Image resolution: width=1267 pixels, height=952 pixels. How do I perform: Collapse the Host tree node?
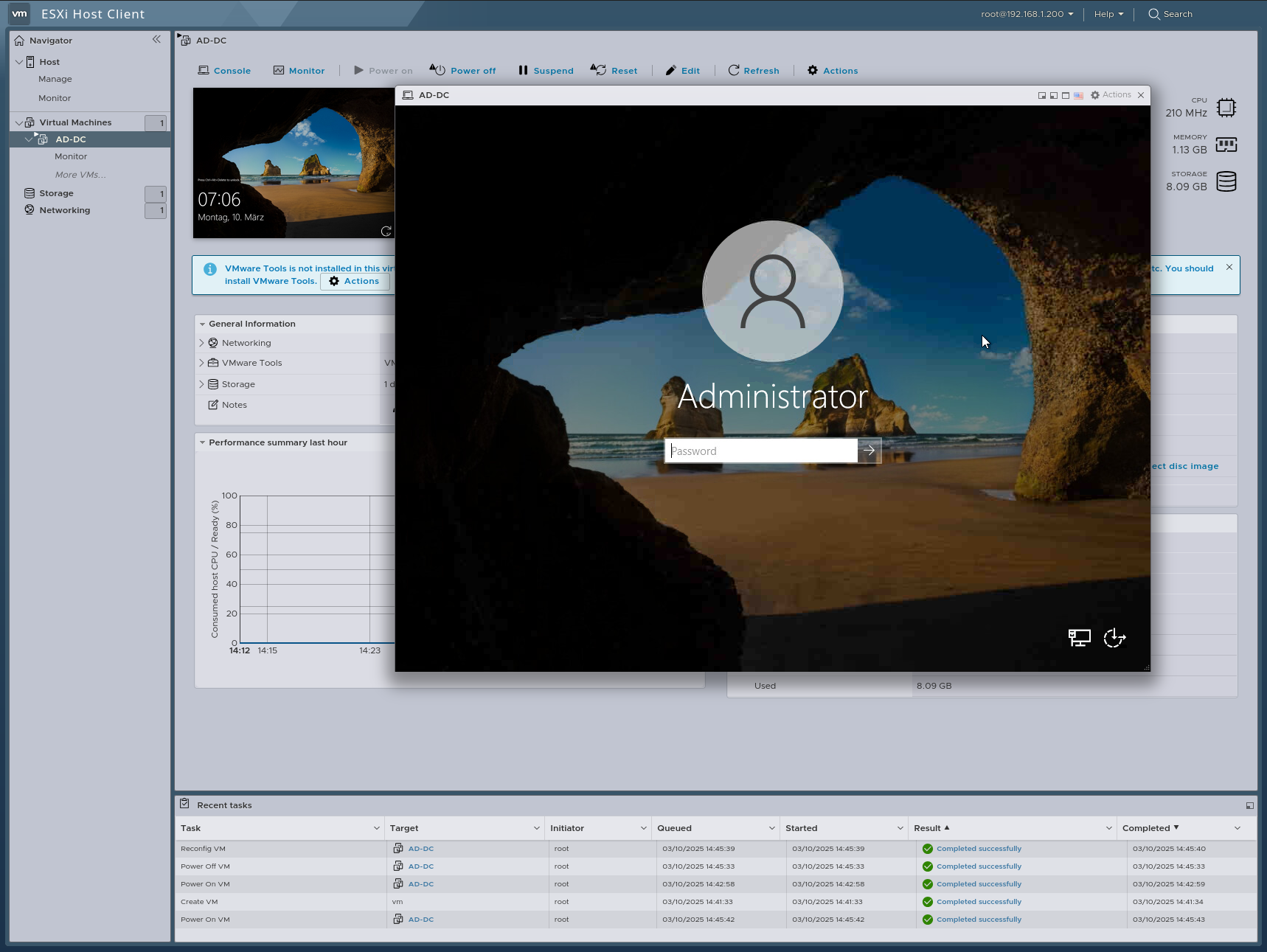19,62
